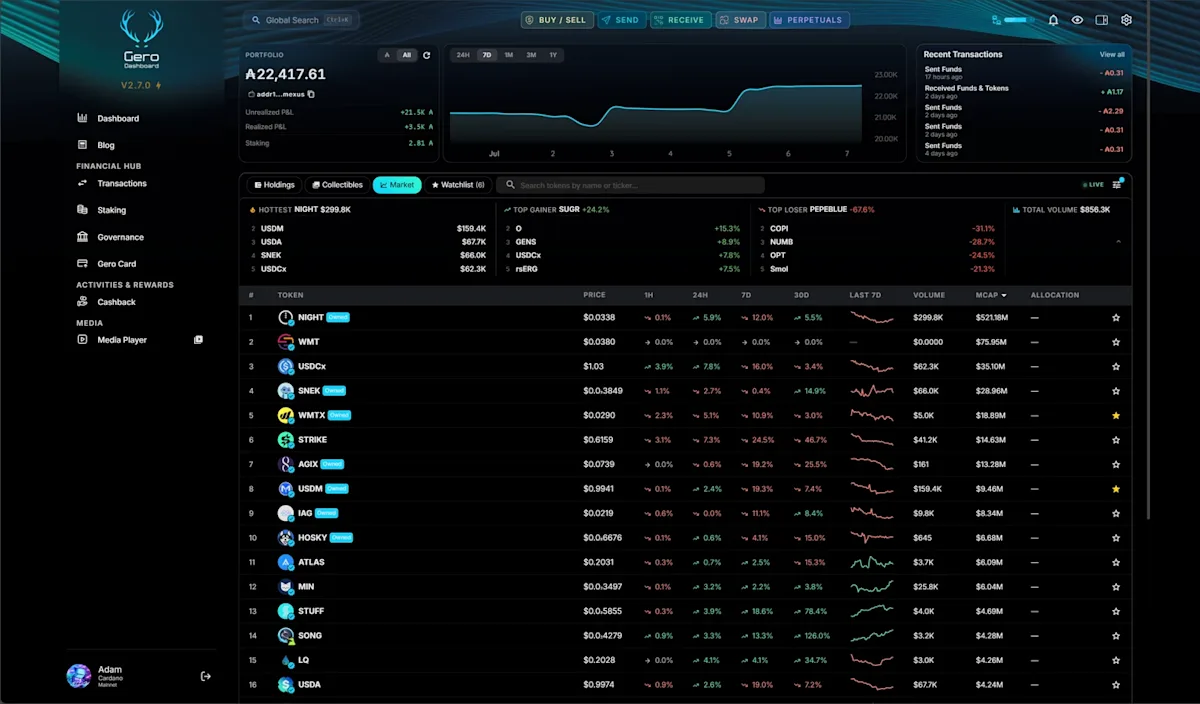Focus the token search field
1200x704 pixels.
coord(632,185)
